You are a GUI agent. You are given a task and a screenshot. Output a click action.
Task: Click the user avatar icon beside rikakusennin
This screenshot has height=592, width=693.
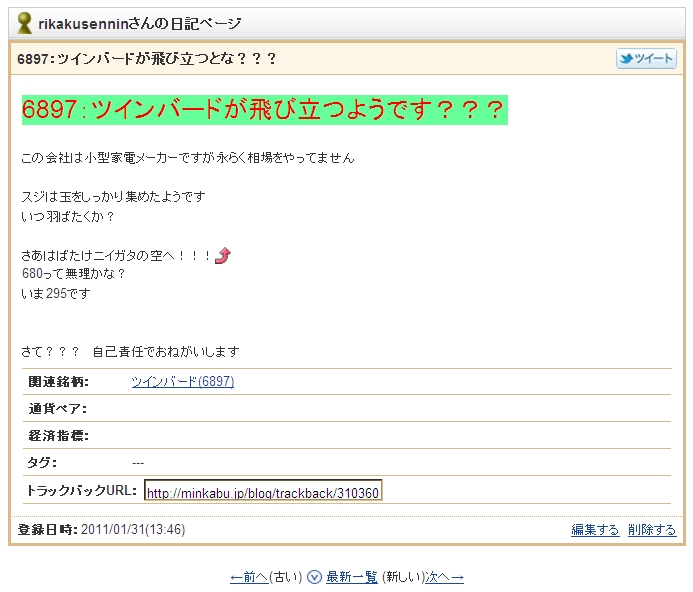point(24,23)
